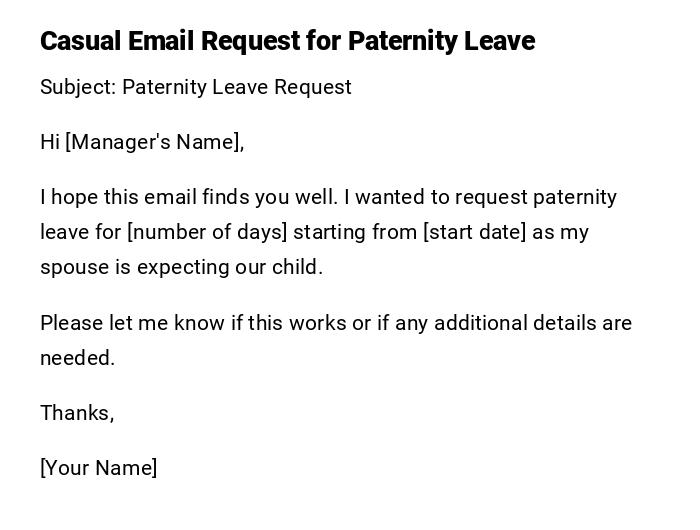The height and width of the screenshot is (530, 700).
Task: Click "Paternity Leave Request" in the subject line
Action: point(237,87)
